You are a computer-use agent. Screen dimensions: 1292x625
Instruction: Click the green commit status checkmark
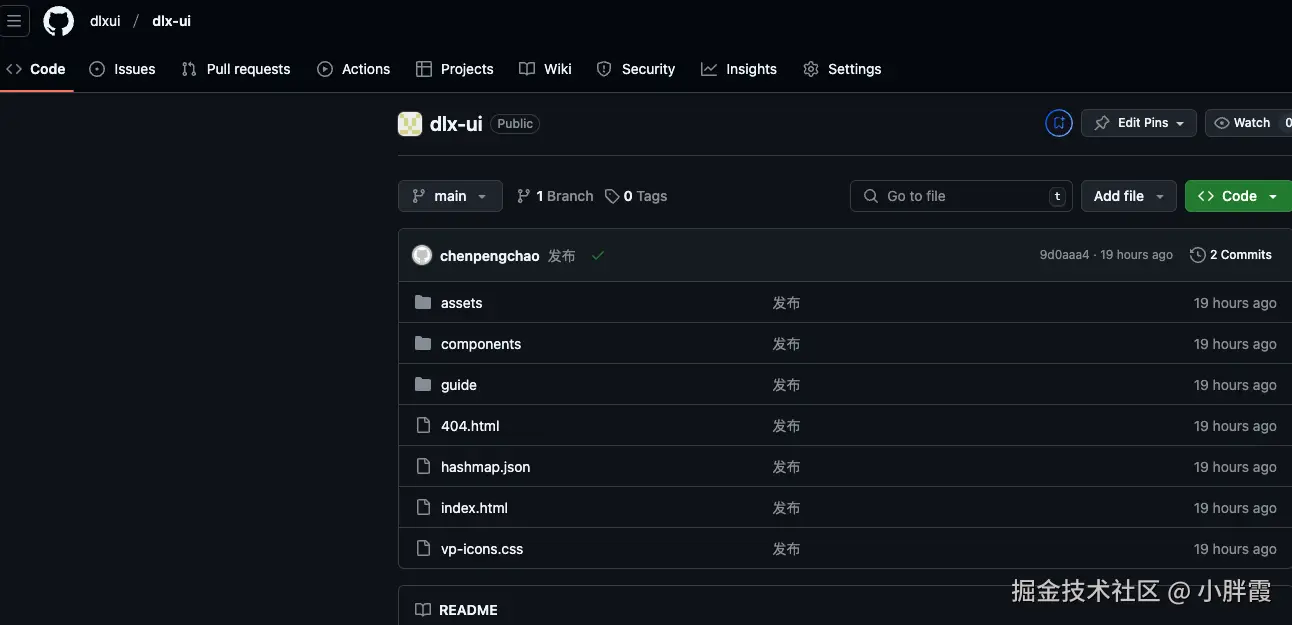(598, 256)
